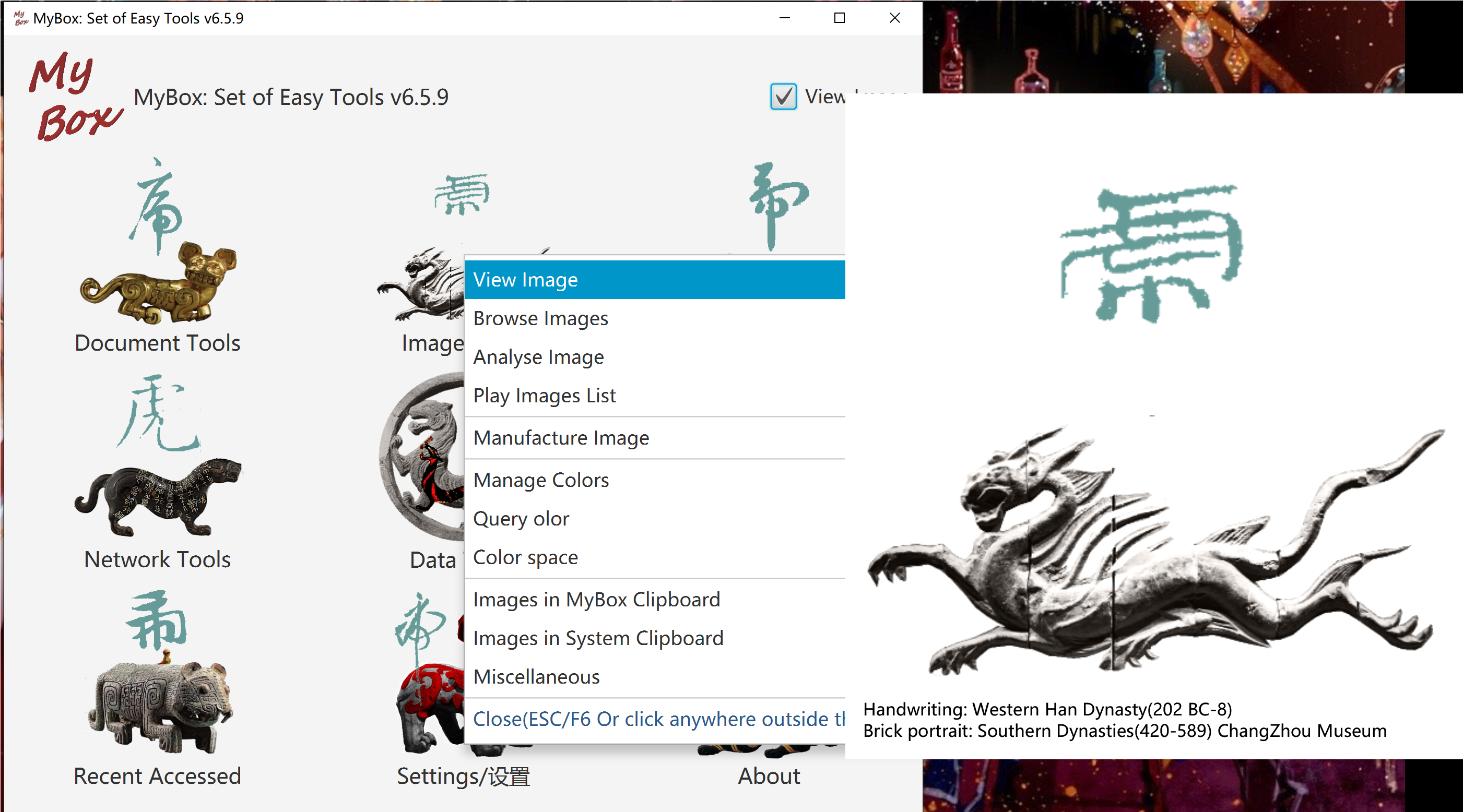Click the Data label beside the menu

pos(433,560)
